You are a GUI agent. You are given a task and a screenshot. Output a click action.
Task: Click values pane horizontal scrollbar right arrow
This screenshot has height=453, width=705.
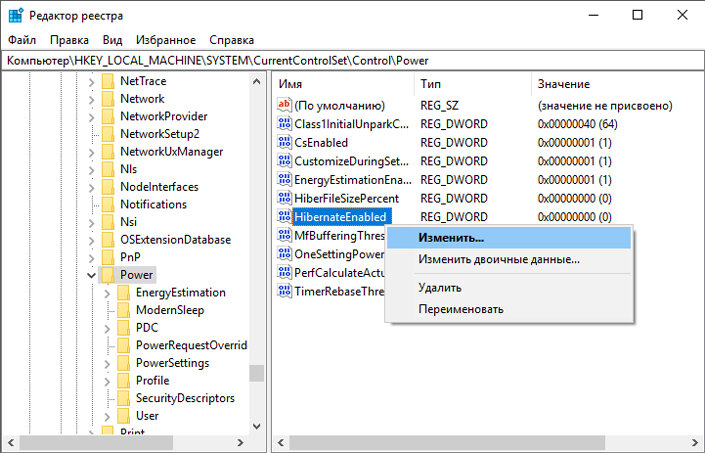coord(695,443)
